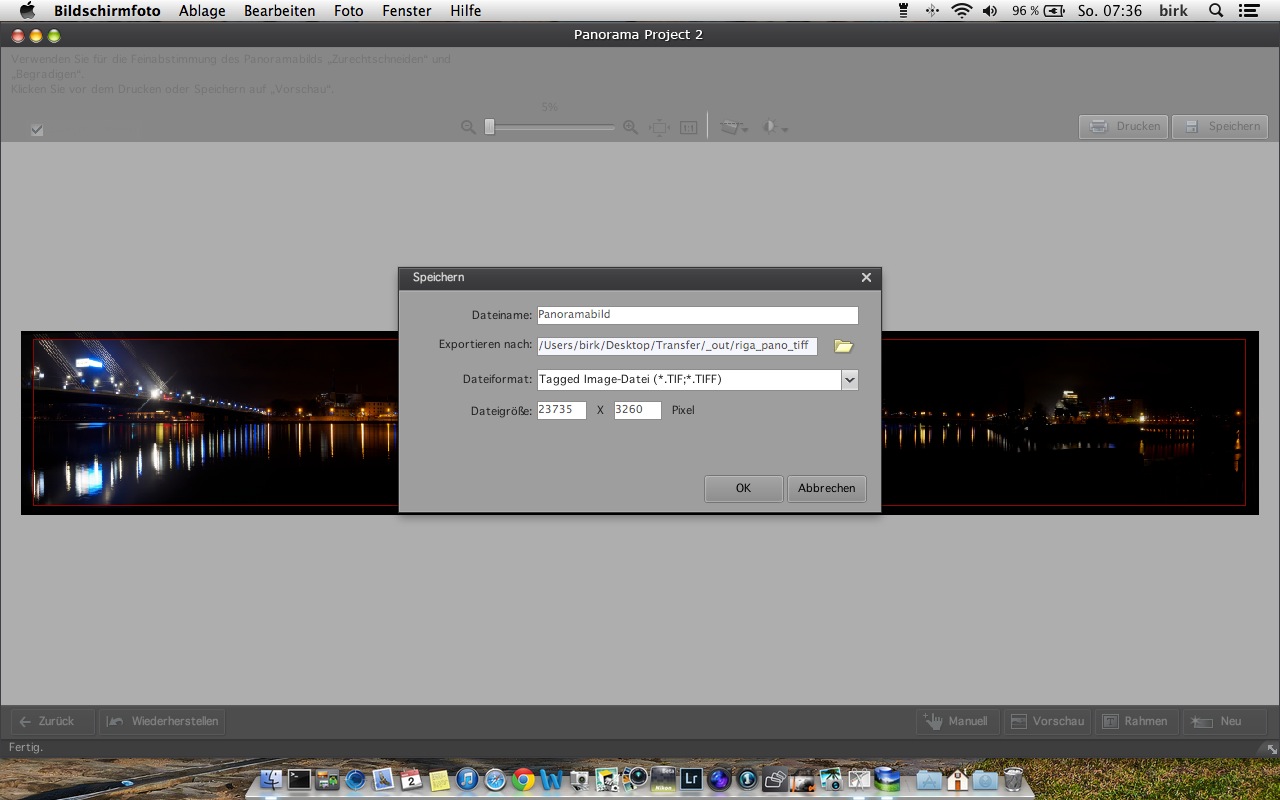The width and height of the screenshot is (1280, 800).
Task: Cancel saving via Abbrechen button
Action: click(x=826, y=488)
